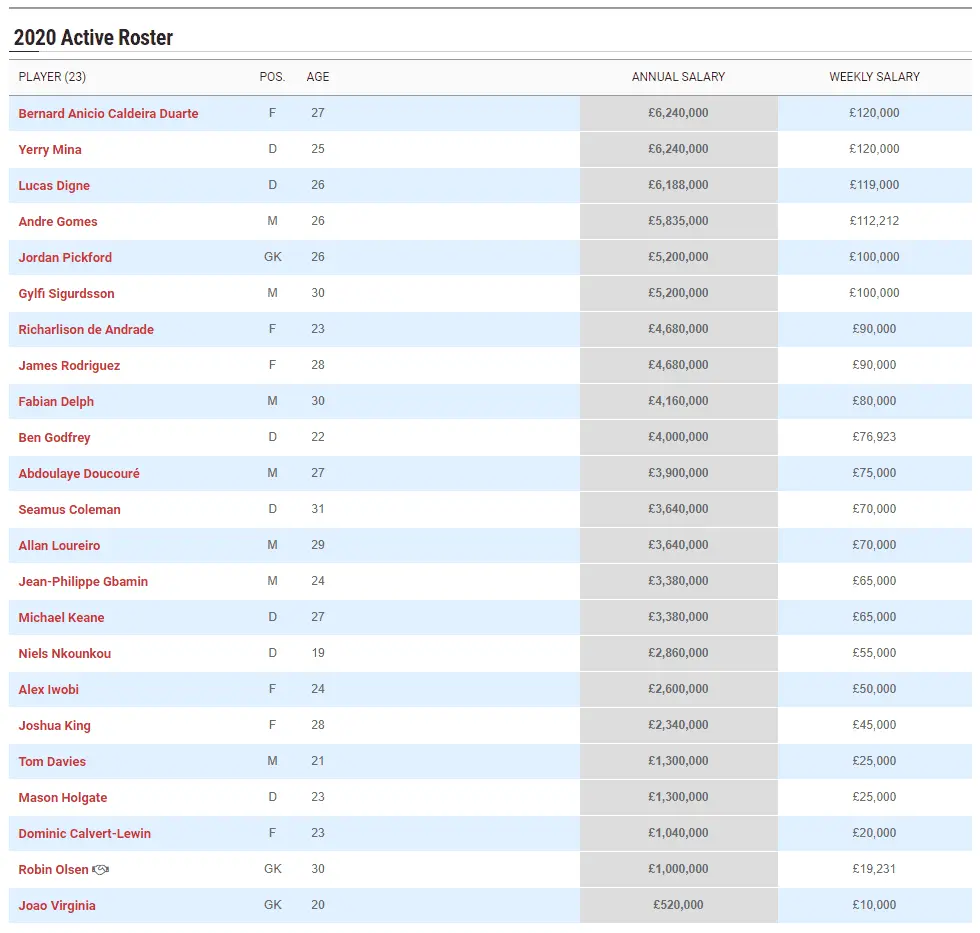Open Dominic Calvert-Lewin's player link

click(x=85, y=834)
